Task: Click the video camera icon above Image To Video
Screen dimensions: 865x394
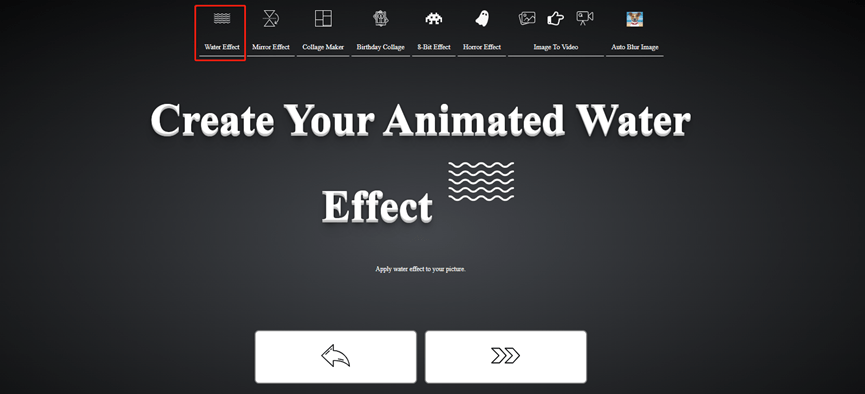Action: pos(584,18)
